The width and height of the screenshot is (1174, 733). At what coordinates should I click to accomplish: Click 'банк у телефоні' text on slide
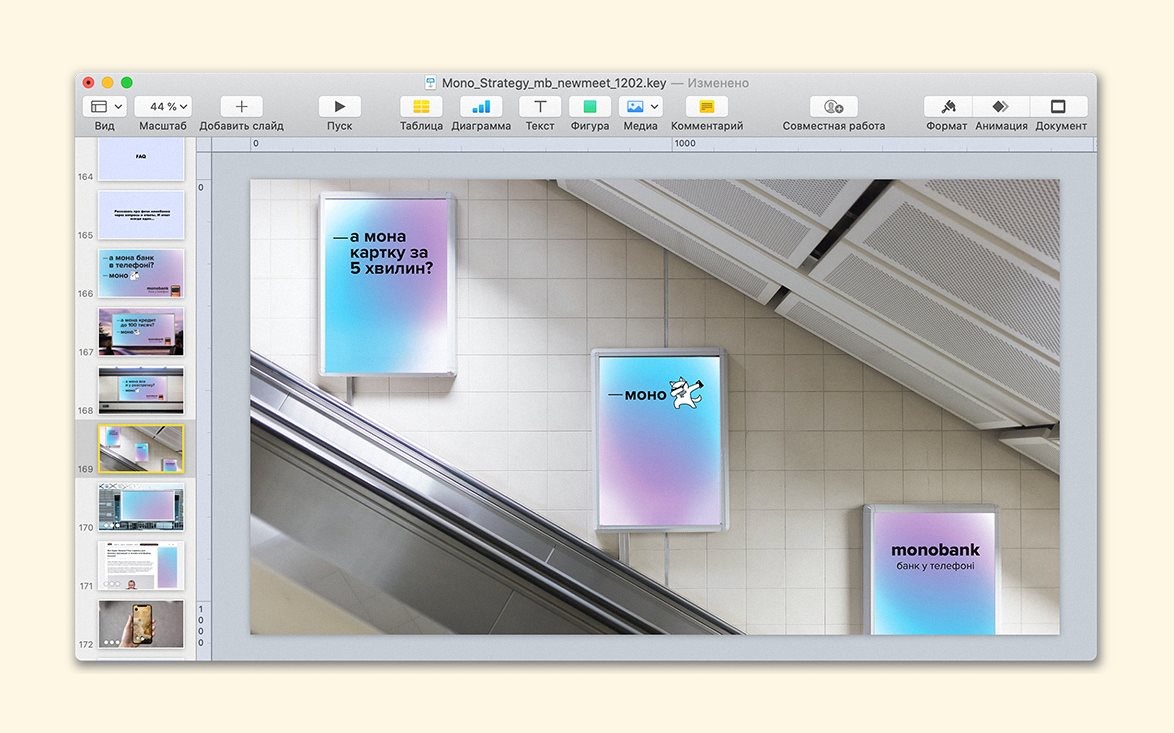(935, 566)
